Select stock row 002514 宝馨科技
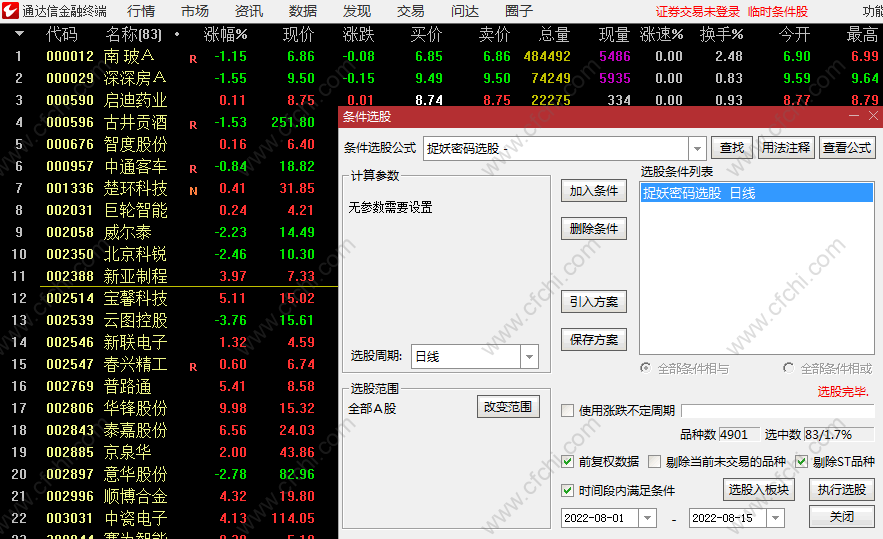Viewport: 883px width, 539px height. (169, 298)
